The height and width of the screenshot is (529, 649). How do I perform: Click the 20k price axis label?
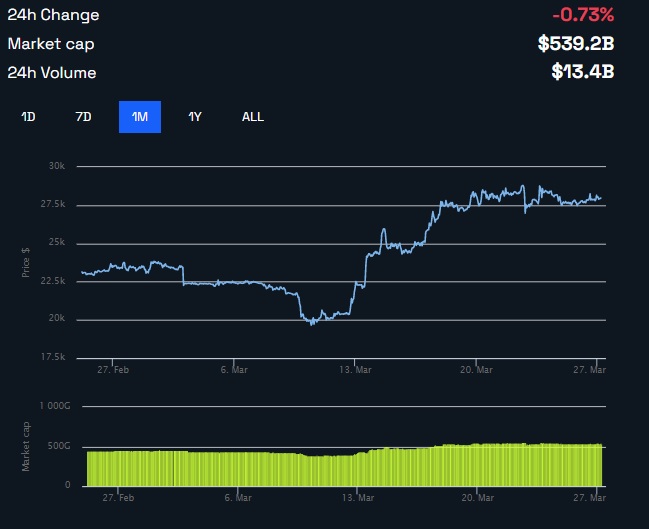coord(57,318)
